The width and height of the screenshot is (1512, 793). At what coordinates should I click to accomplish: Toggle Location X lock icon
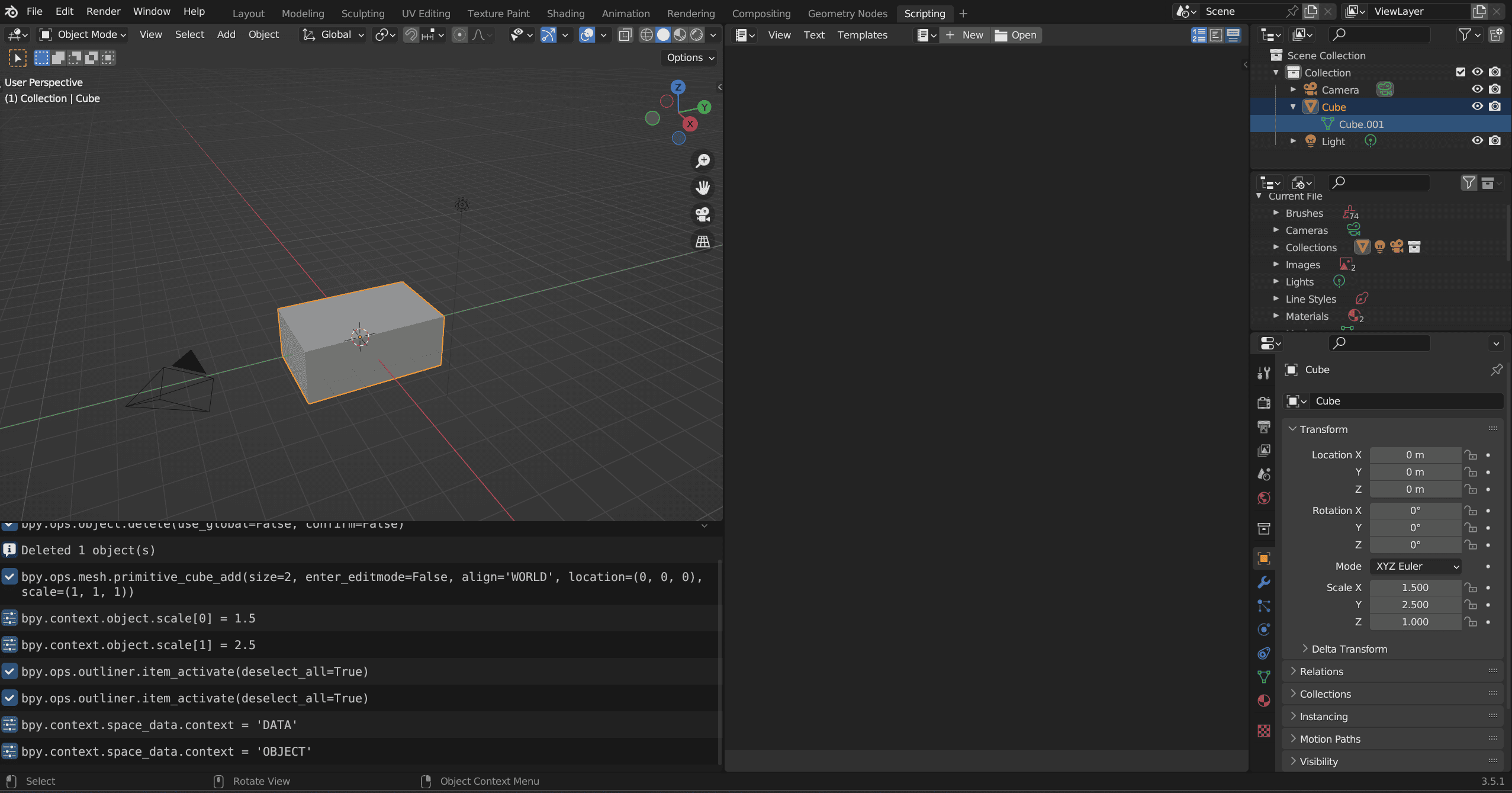click(x=1471, y=455)
